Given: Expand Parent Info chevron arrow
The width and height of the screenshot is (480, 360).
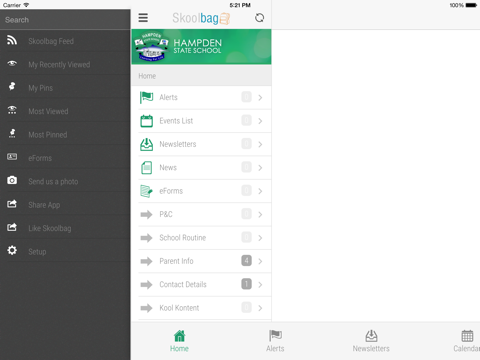Looking at the screenshot, I should (x=260, y=261).
